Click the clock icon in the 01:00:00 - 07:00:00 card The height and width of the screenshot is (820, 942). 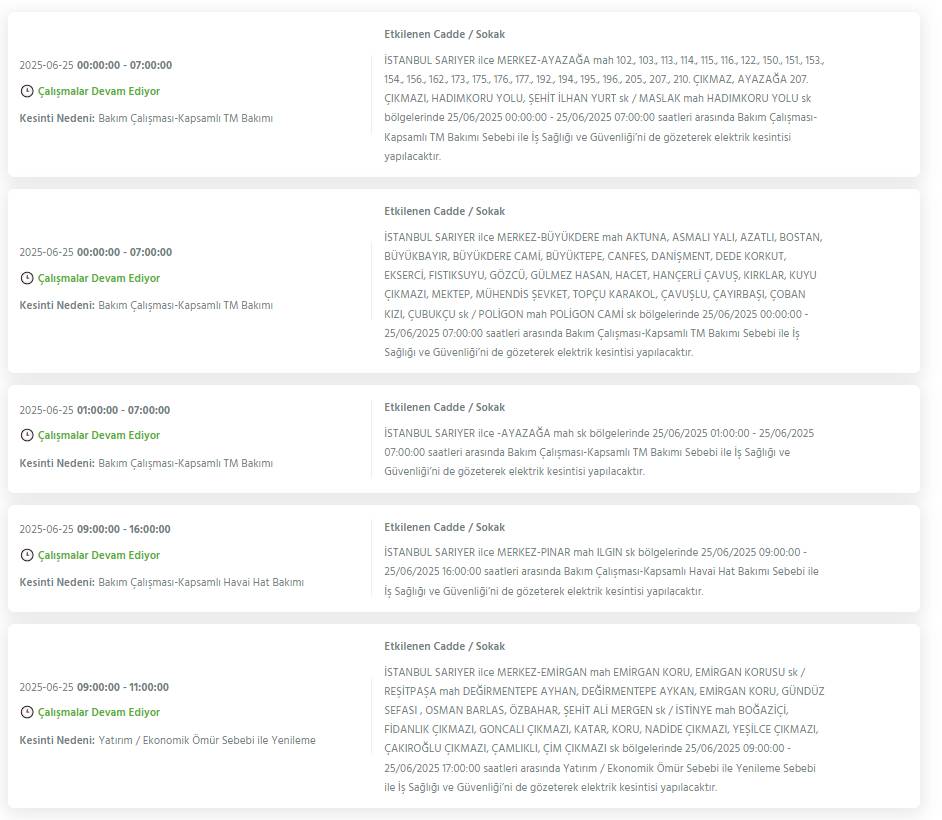click(27, 435)
